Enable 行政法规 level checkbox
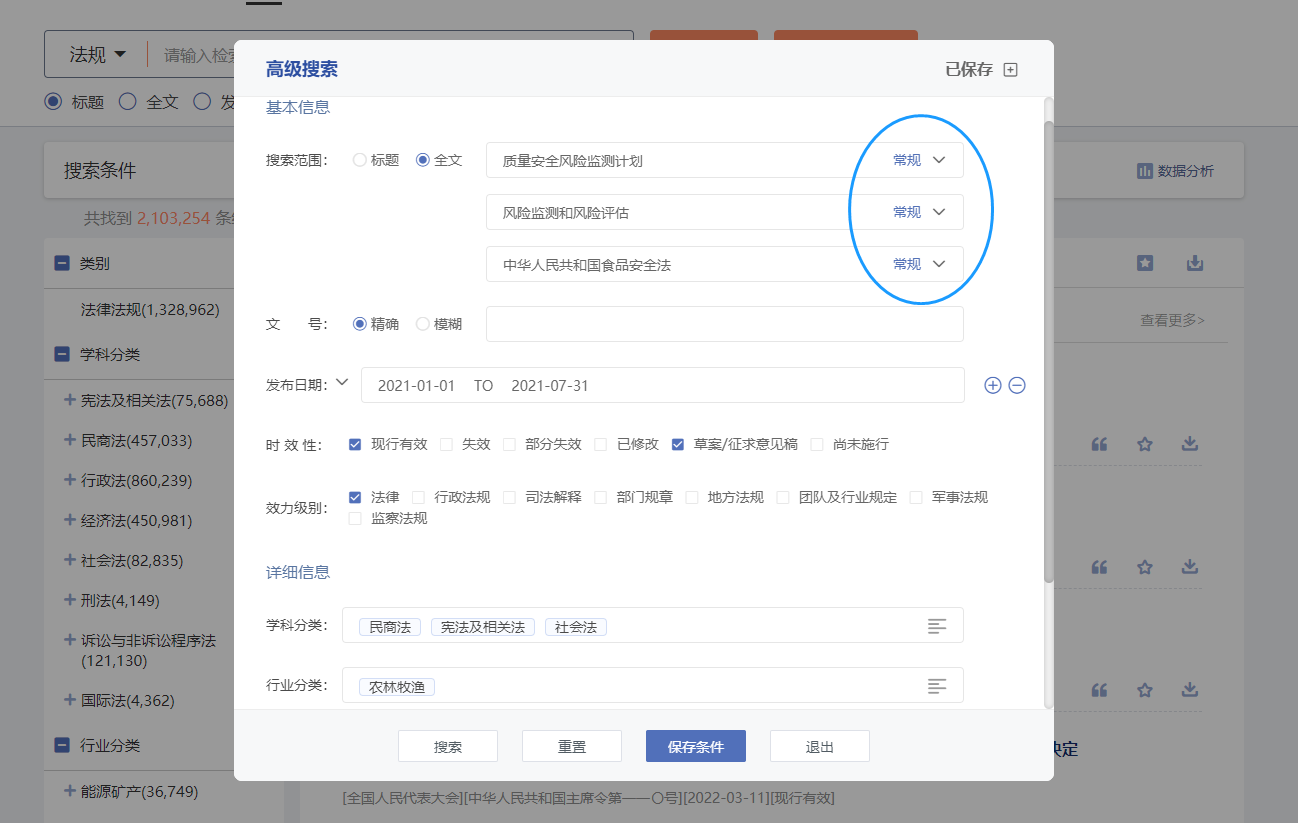The image size is (1298, 823). point(418,497)
